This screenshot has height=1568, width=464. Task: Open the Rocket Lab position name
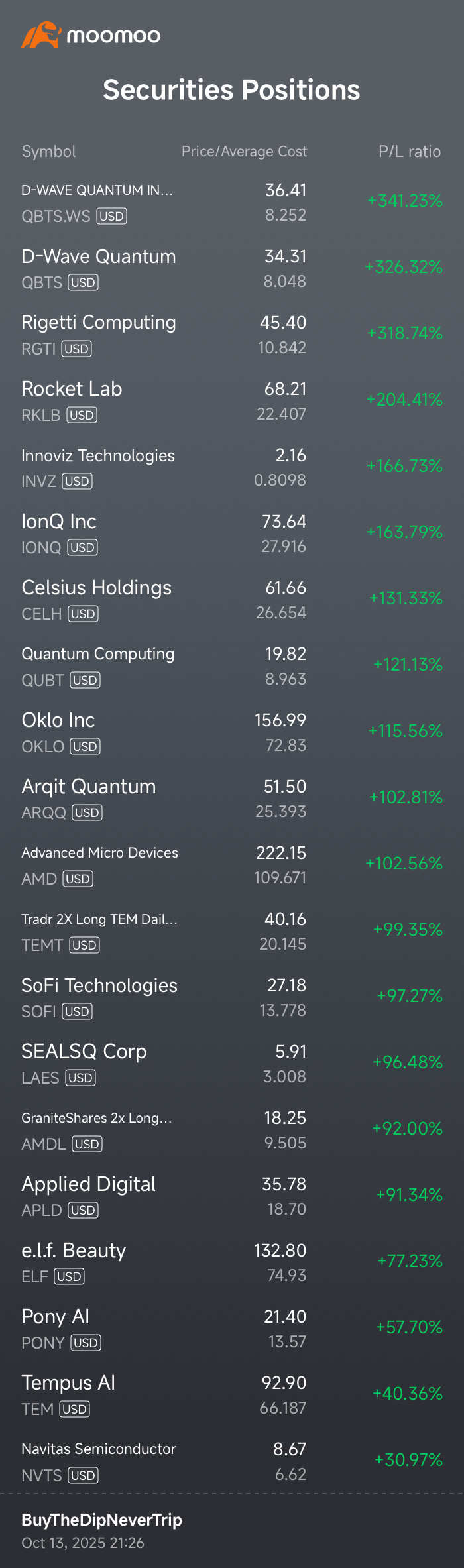pyautogui.click(x=72, y=389)
